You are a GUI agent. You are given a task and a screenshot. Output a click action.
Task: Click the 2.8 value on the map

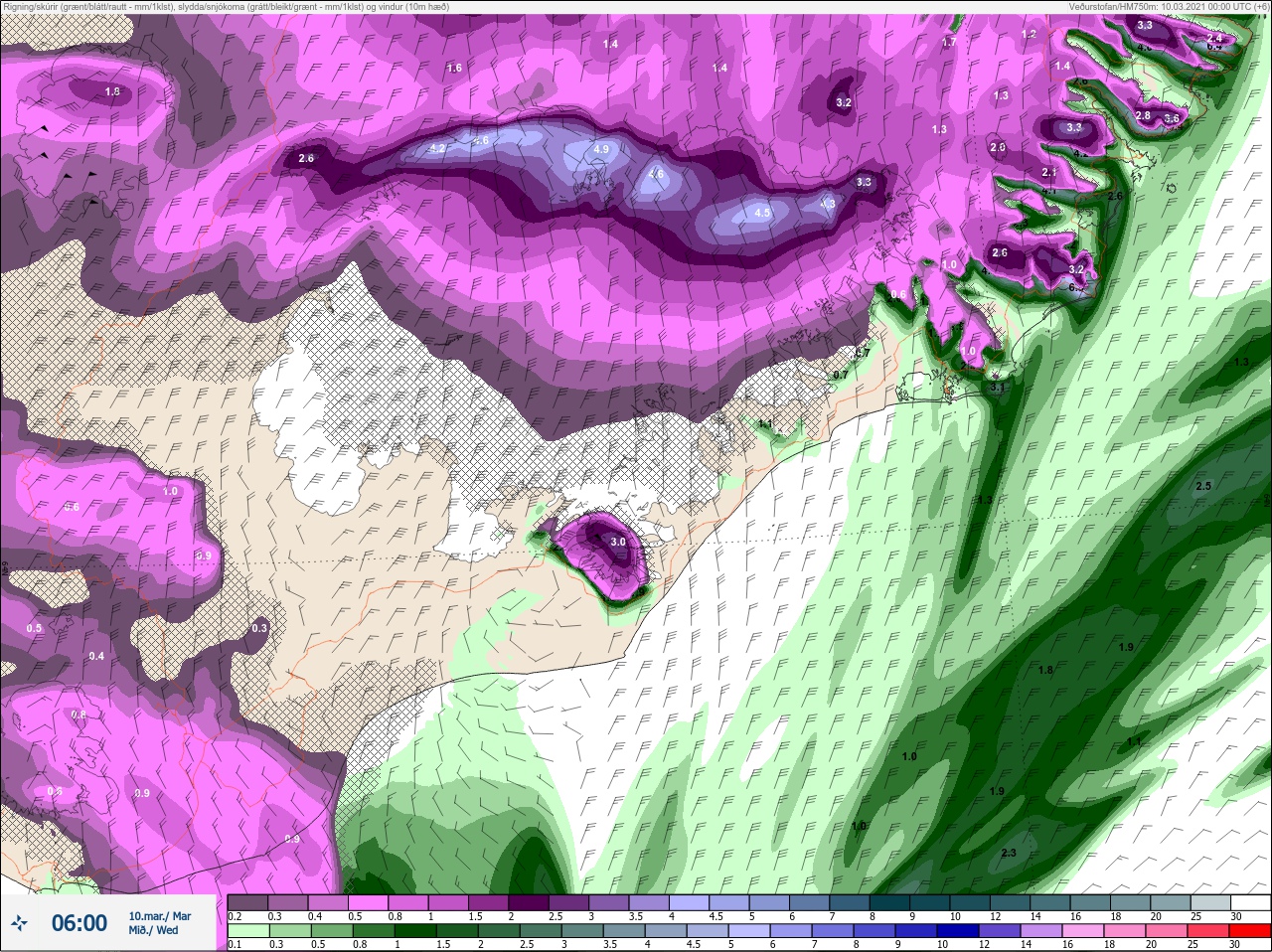[x=1143, y=115]
